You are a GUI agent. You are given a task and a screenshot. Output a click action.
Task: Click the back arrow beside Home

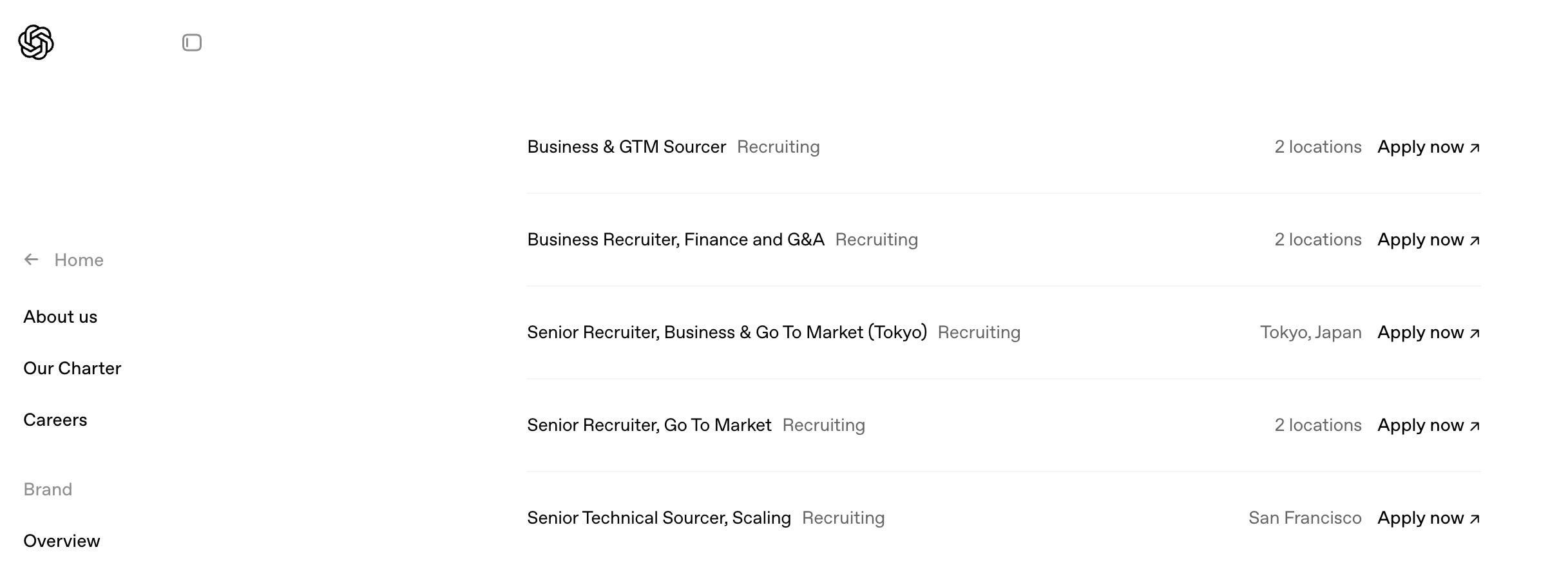(31, 260)
